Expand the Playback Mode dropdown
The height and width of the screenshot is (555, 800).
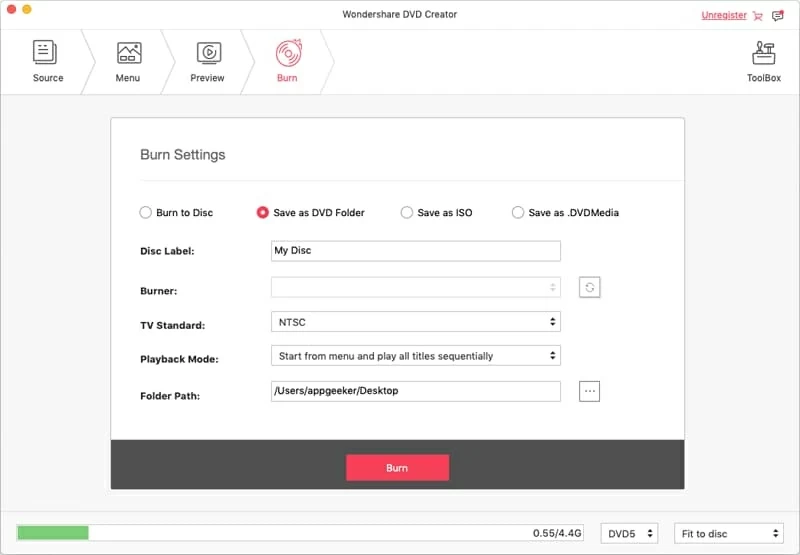[x=415, y=355]
